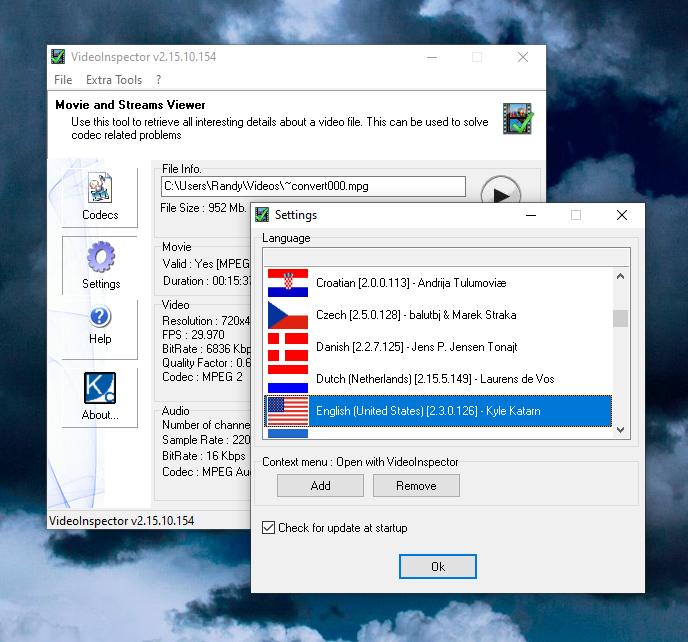
Task: Add the Open with VideoInspector context menu
Action: (320, 486)
